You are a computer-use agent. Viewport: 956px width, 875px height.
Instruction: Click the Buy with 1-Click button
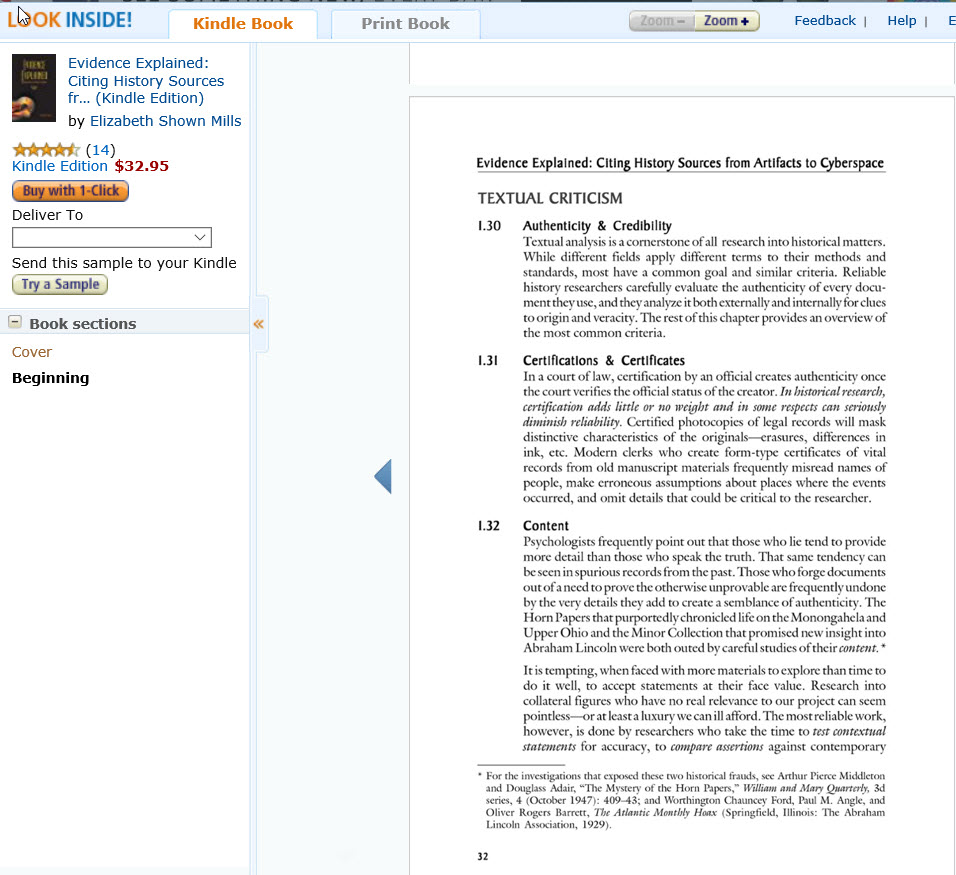[x=70, y=191]
